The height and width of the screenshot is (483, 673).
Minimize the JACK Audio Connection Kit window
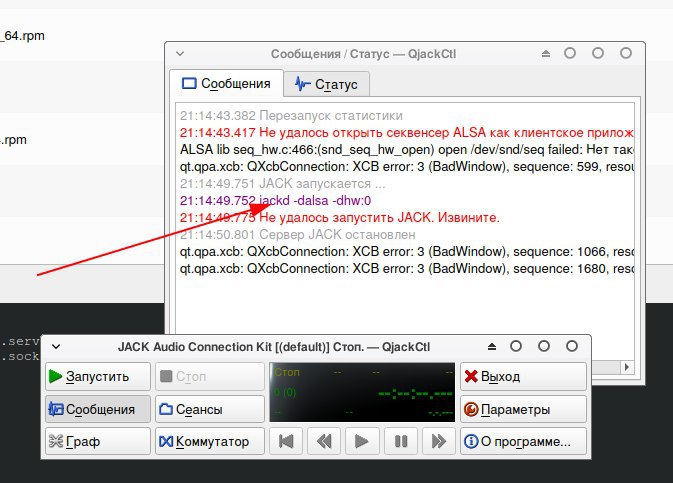pos(516,346)
